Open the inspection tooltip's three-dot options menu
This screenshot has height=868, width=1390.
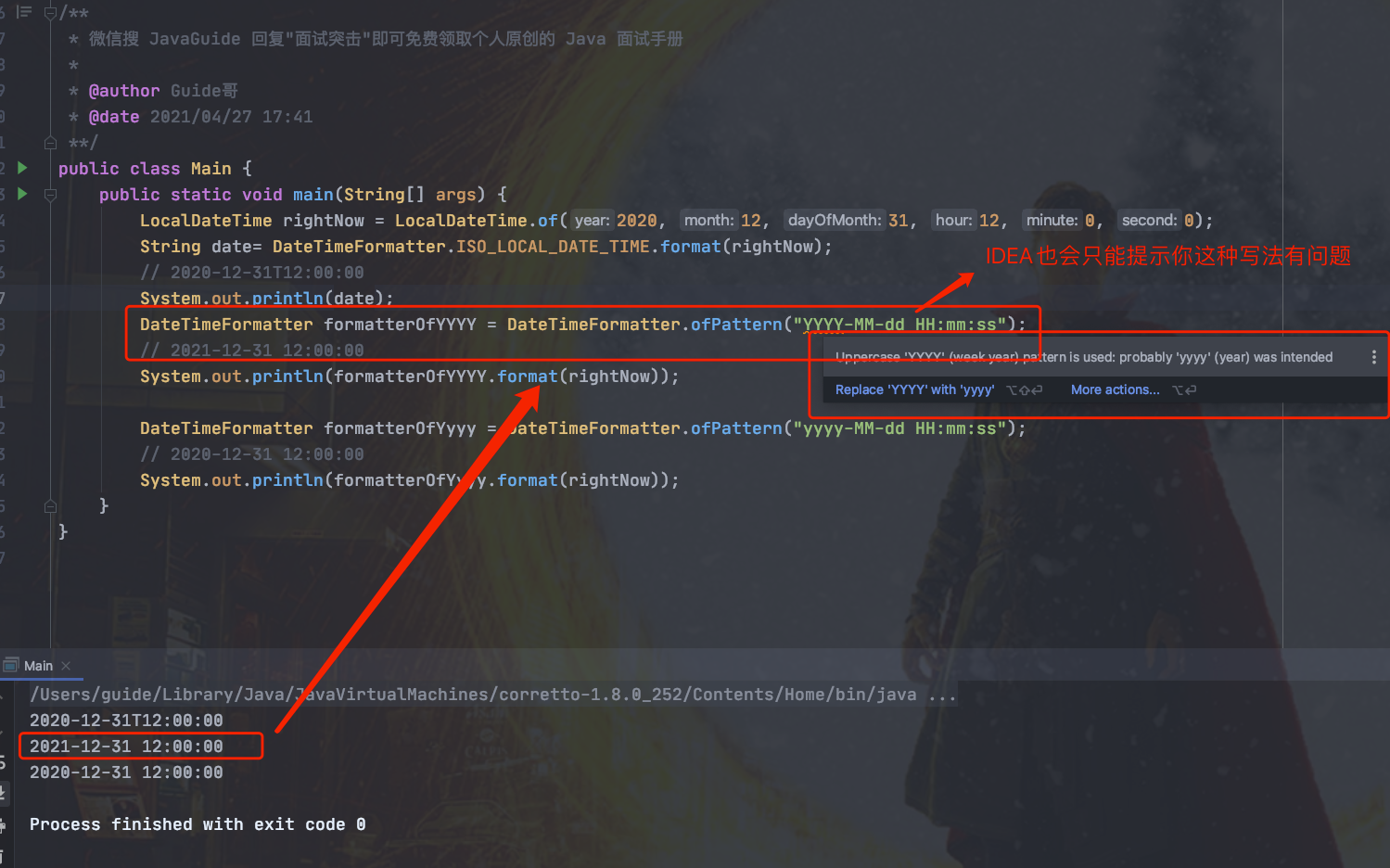1373,357
